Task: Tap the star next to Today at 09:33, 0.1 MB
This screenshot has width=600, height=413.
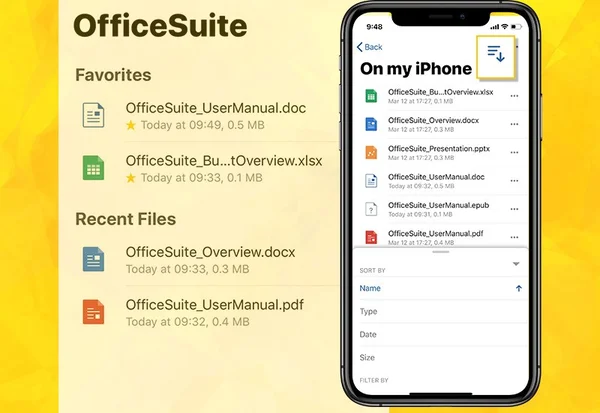Action: pyautogui.click(x=131, y=178)
